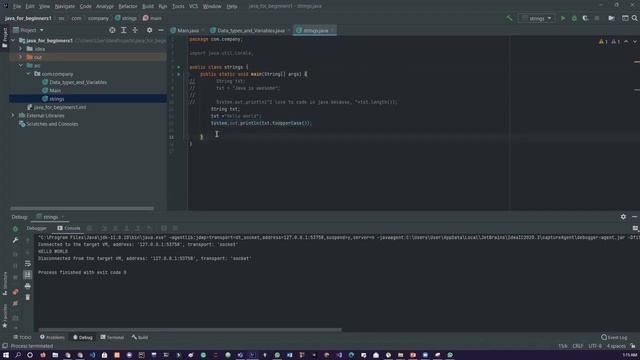This screenshot has height=360, width=640.
Task: Expand the .idea folder in project tree
Action: click(20, 49)
